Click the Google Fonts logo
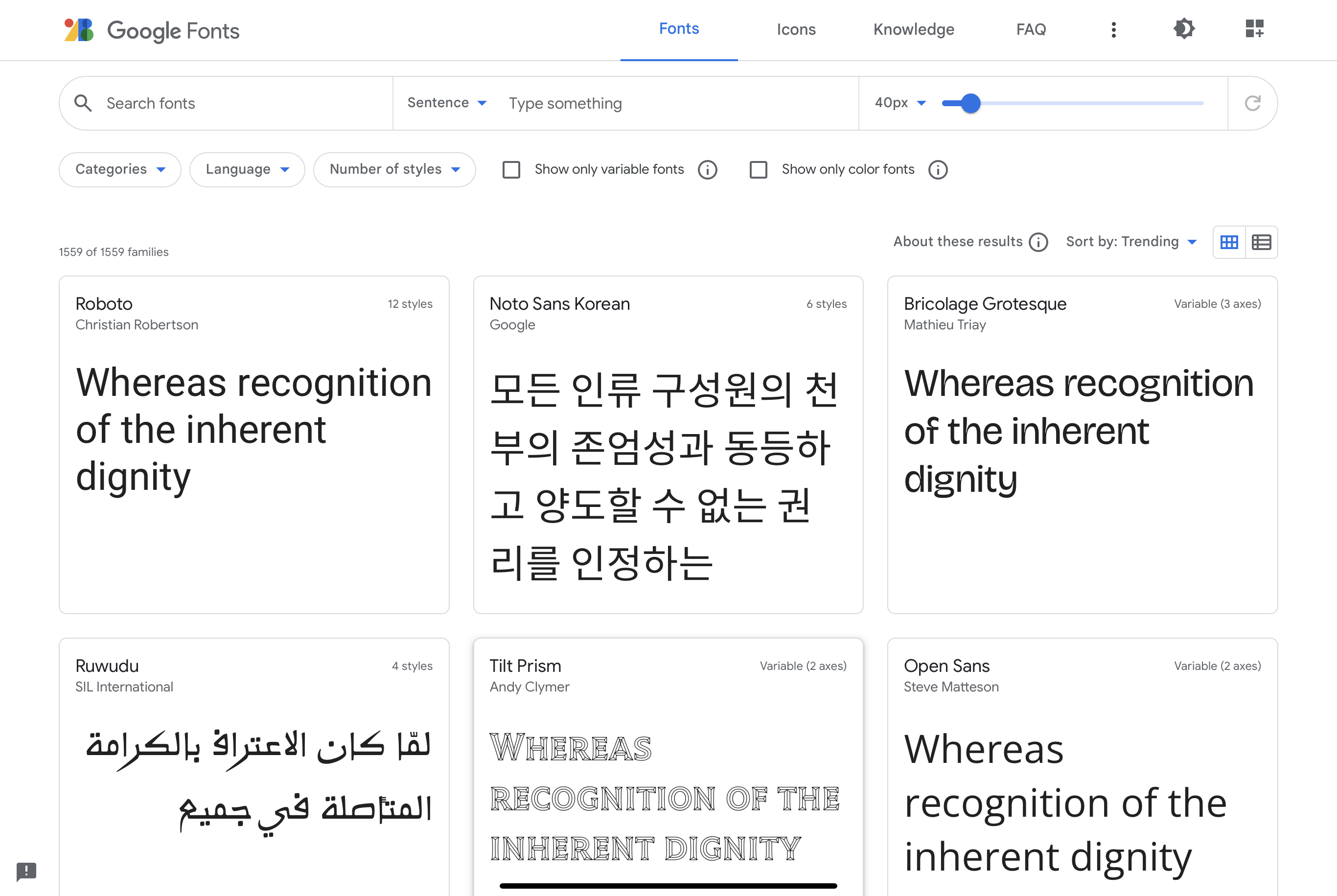 152,30
